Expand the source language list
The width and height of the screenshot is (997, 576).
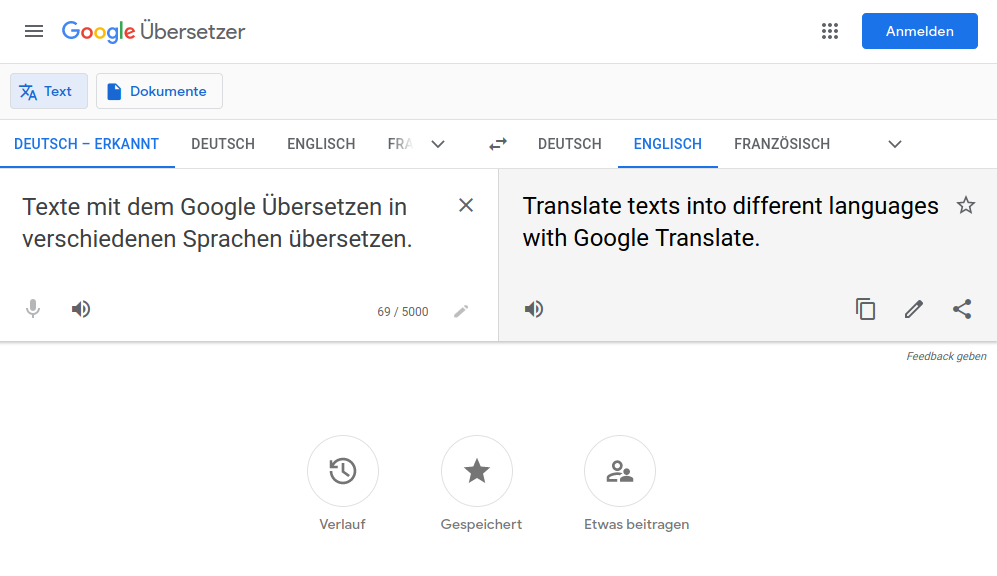(x=438, y=144)
